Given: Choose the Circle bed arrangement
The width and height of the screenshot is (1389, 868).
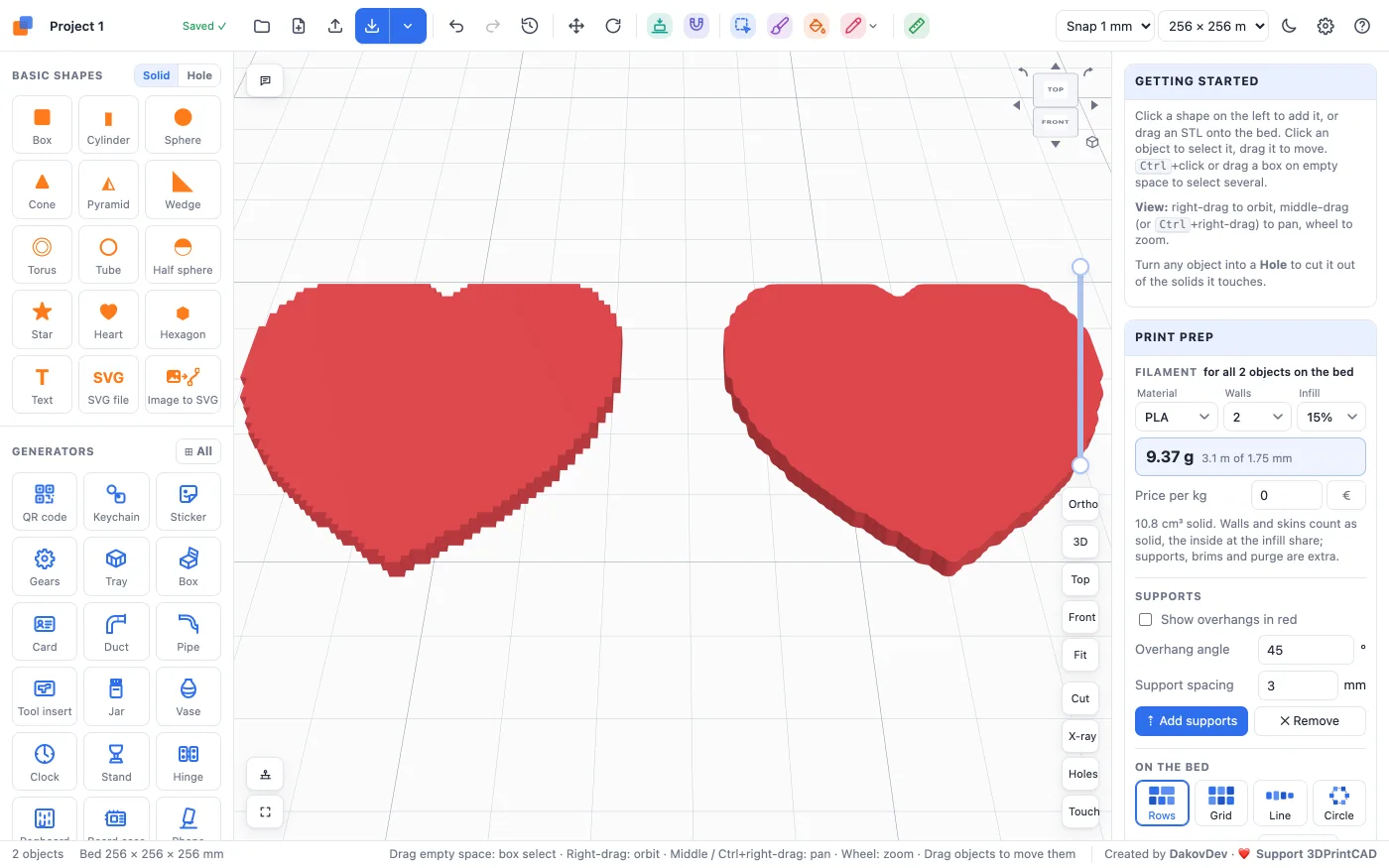Looking at the screenshot, I should click(x=1339, y=803).
